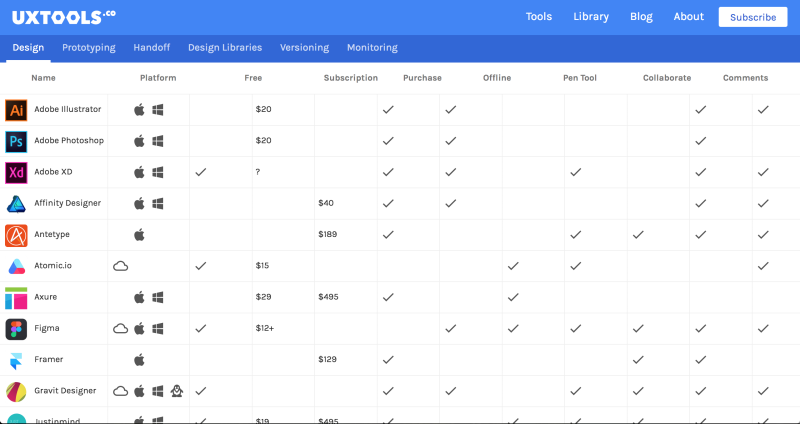Screen dimensions: 800x424
Task: Open the Library navigation link
Action: point(591,17)
